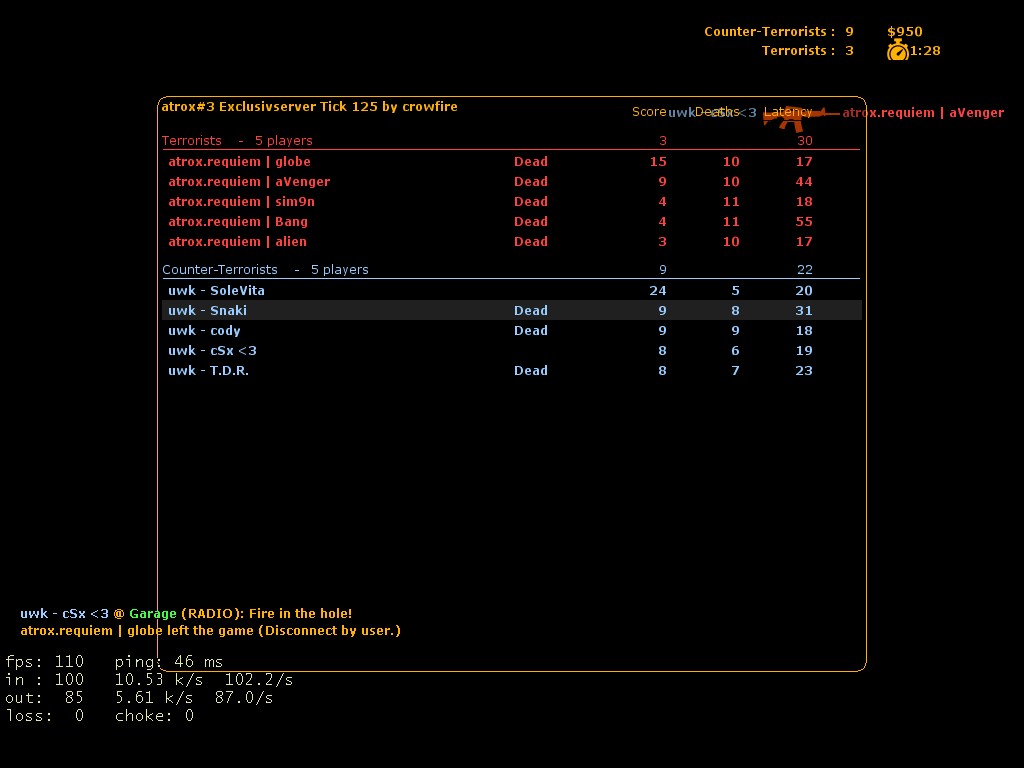Click the Counter-Terrorists team header in scoreboard
The height and width of the screenshot is (768, 1024).
coord(220,270)
